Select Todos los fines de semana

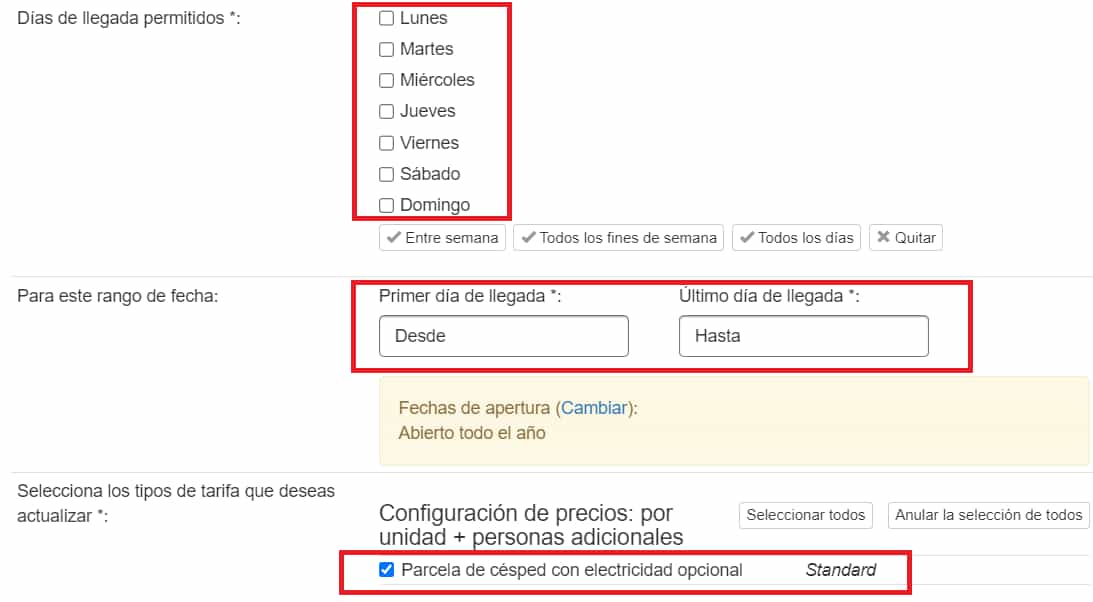(x=619, y=238)
